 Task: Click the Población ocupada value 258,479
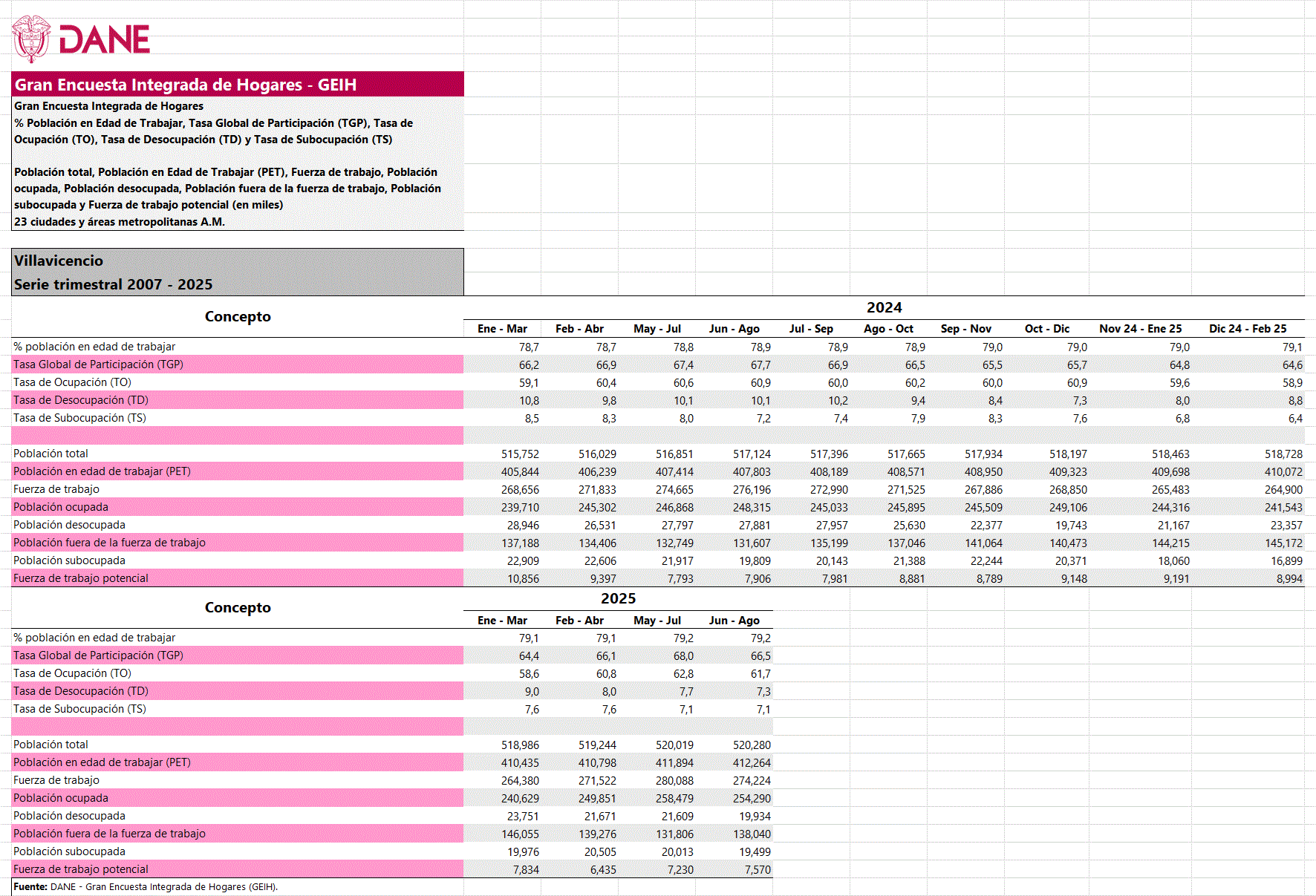(674, 799)
